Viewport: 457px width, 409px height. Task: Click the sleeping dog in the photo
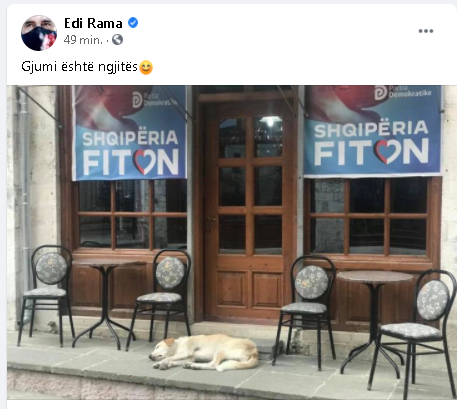tap(204, 353)
